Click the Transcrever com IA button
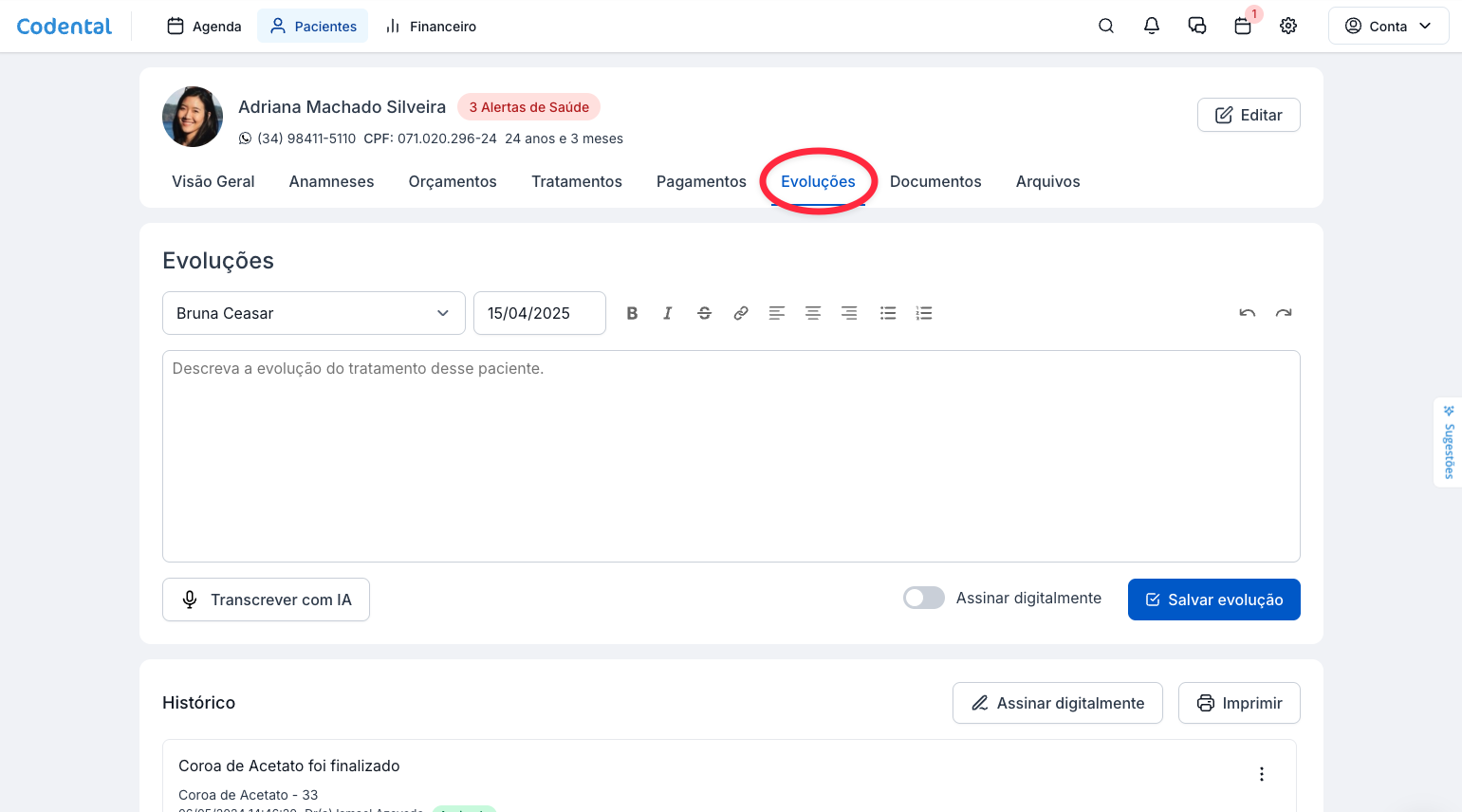 coord(266,600)
